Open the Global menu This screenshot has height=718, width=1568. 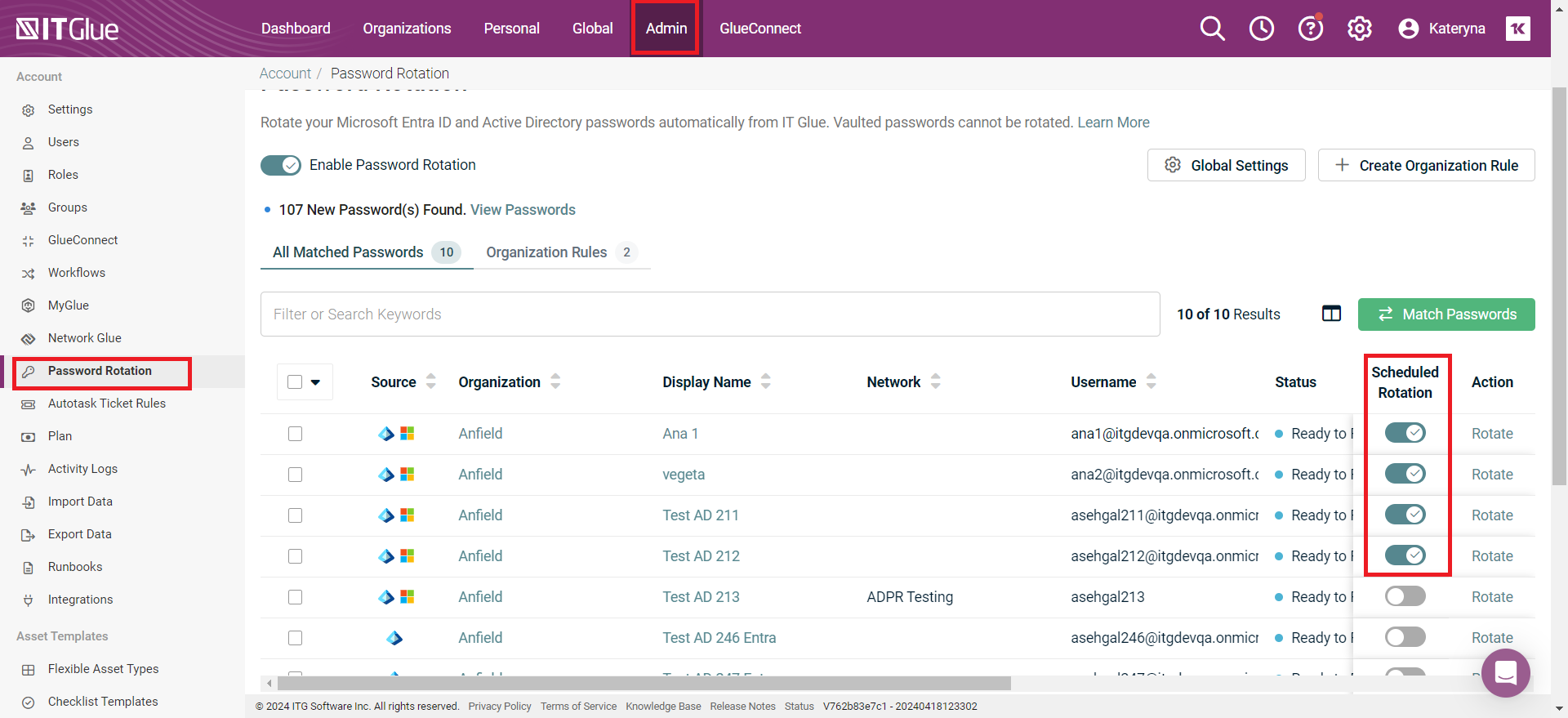[592, 29]
